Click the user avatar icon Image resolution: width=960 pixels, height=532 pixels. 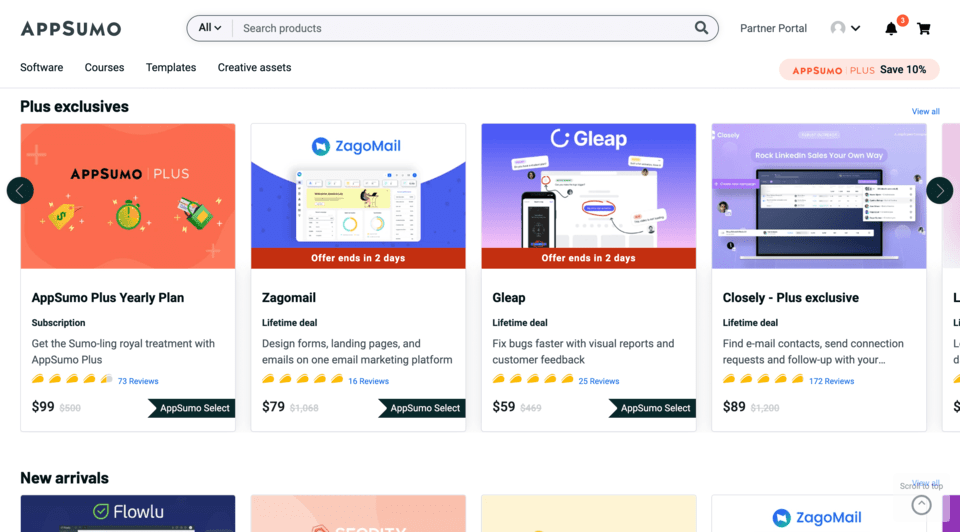pyautogui.click(x=838, y=28)
